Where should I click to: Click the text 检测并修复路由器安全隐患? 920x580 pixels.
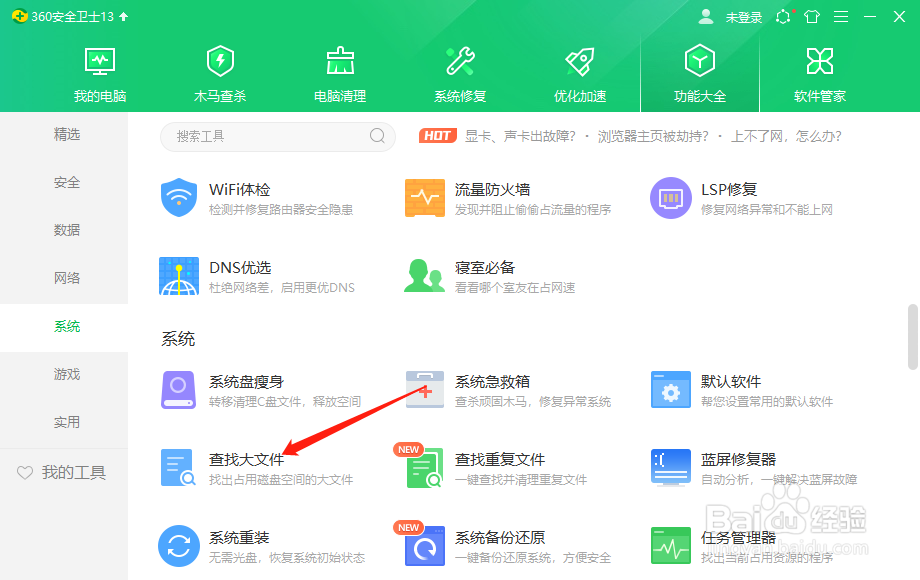281,210
